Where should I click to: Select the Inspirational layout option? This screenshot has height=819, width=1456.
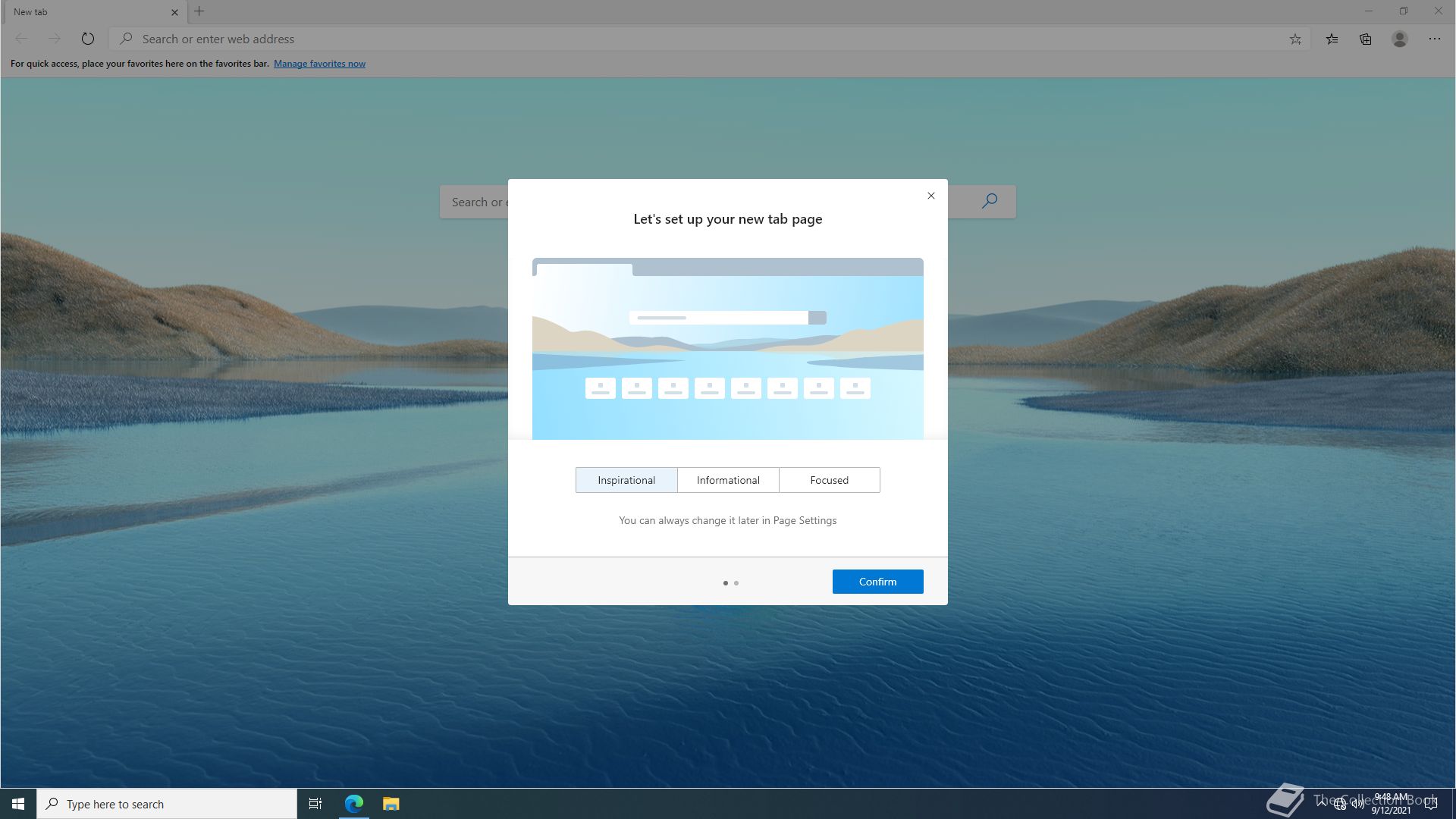626,480
